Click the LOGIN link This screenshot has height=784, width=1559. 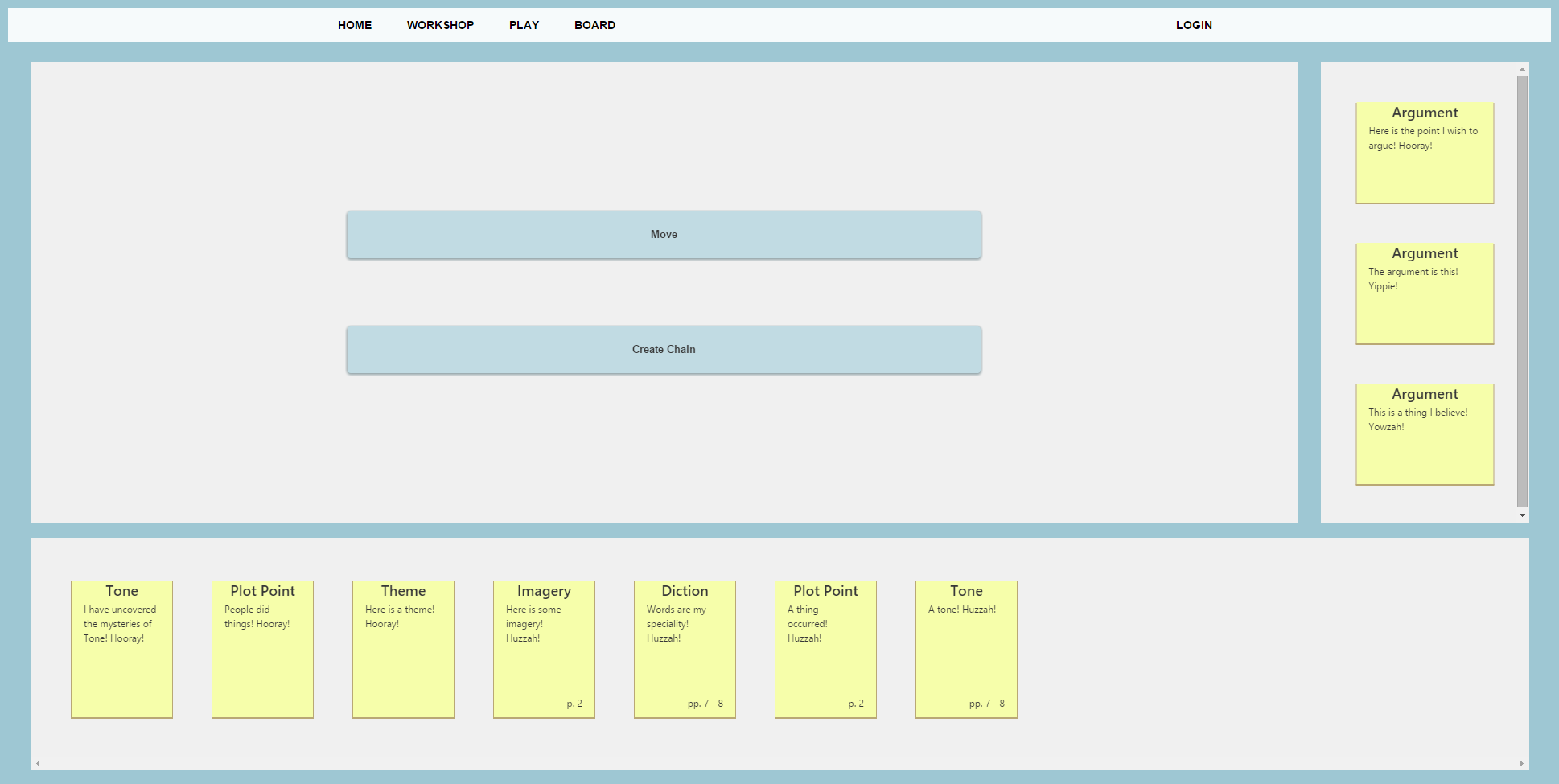click(1194, 25)
